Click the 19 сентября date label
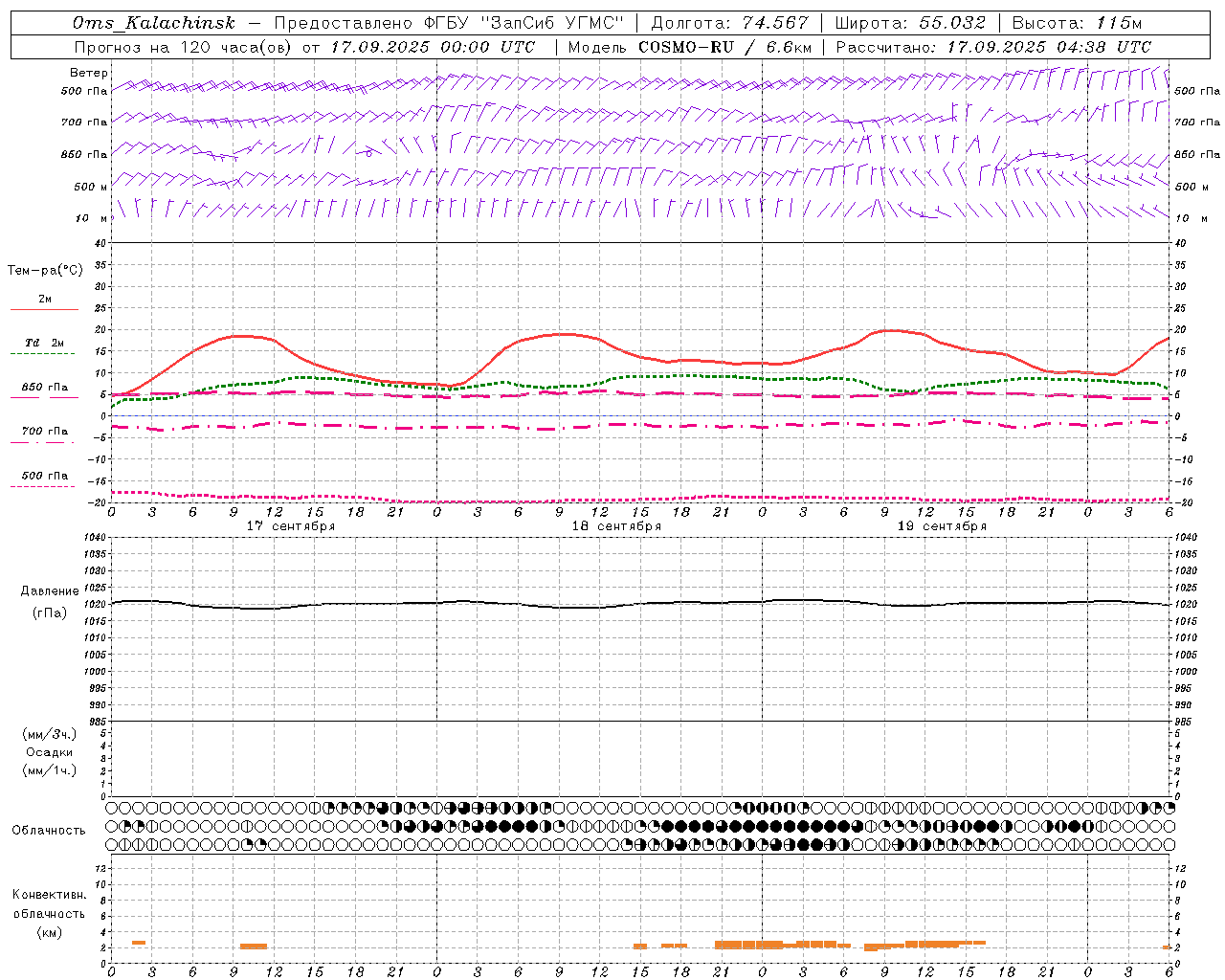Screen dimensions: 1225x980 pos(942,526)
